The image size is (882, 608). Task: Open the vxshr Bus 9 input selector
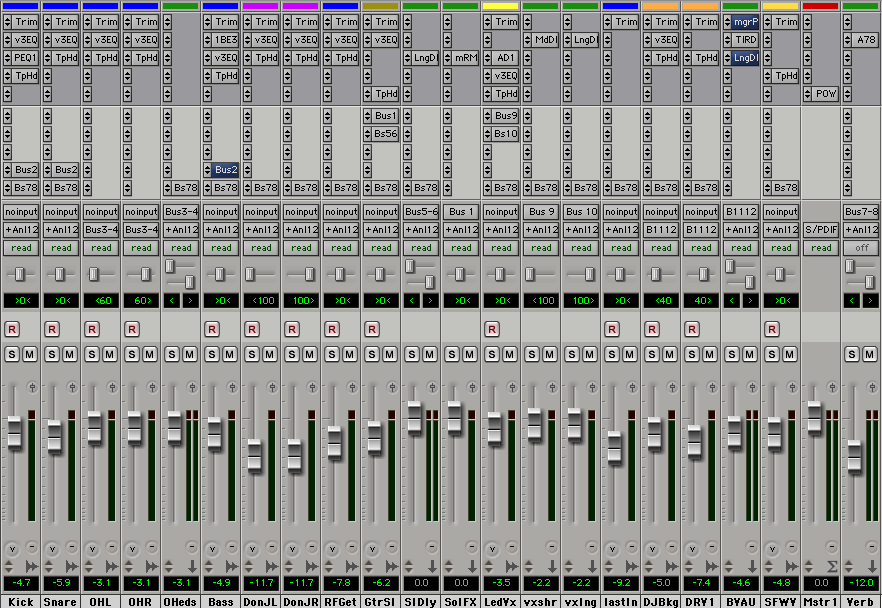541,211
